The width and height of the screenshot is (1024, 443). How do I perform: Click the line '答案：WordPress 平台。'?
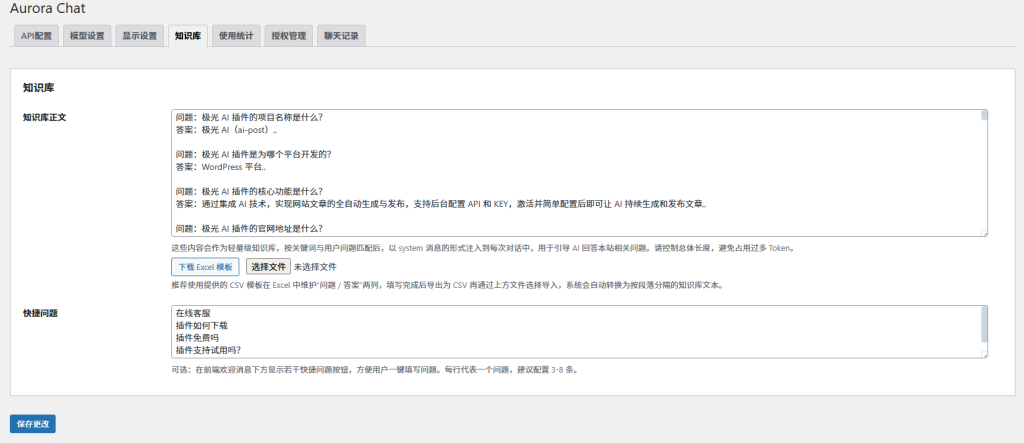tap(221, 167)
